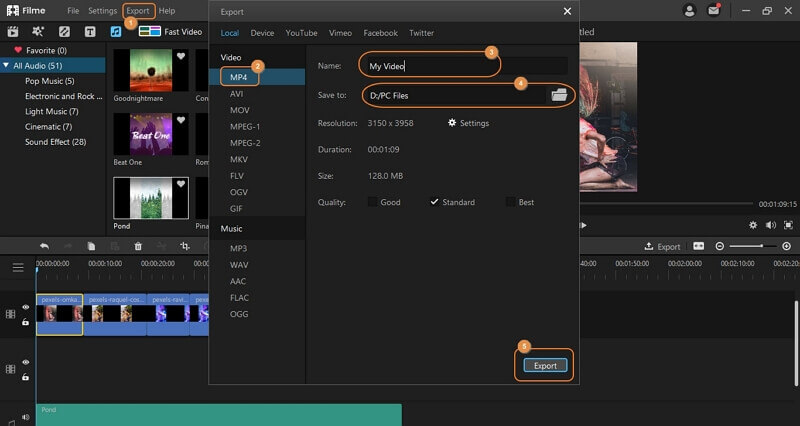
Task: Open the File menu
Action: click(73, 11)
